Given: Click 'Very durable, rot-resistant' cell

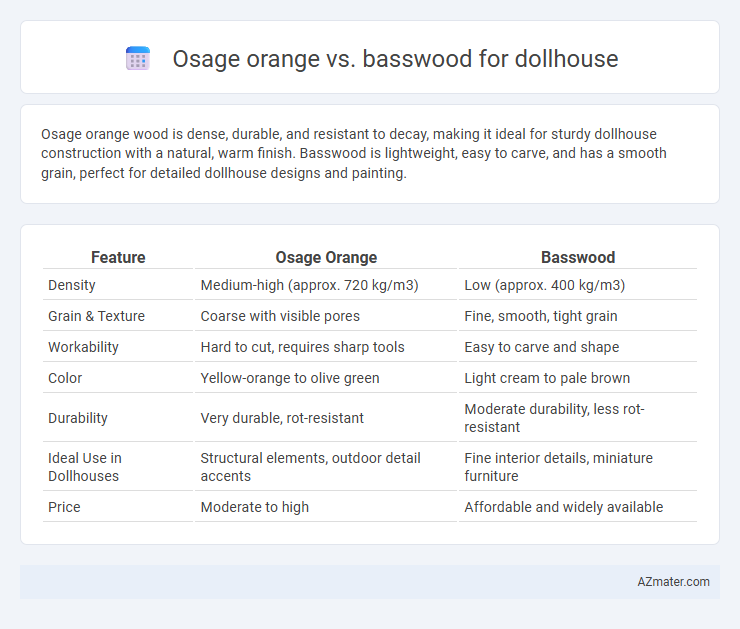Looking at the screenshot, I should pyautogui.click(x=282, y=418).
